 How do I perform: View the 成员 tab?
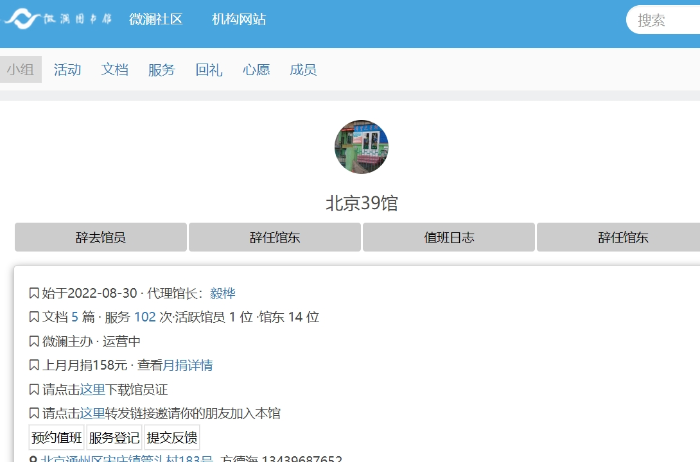[x=303, y=69]
